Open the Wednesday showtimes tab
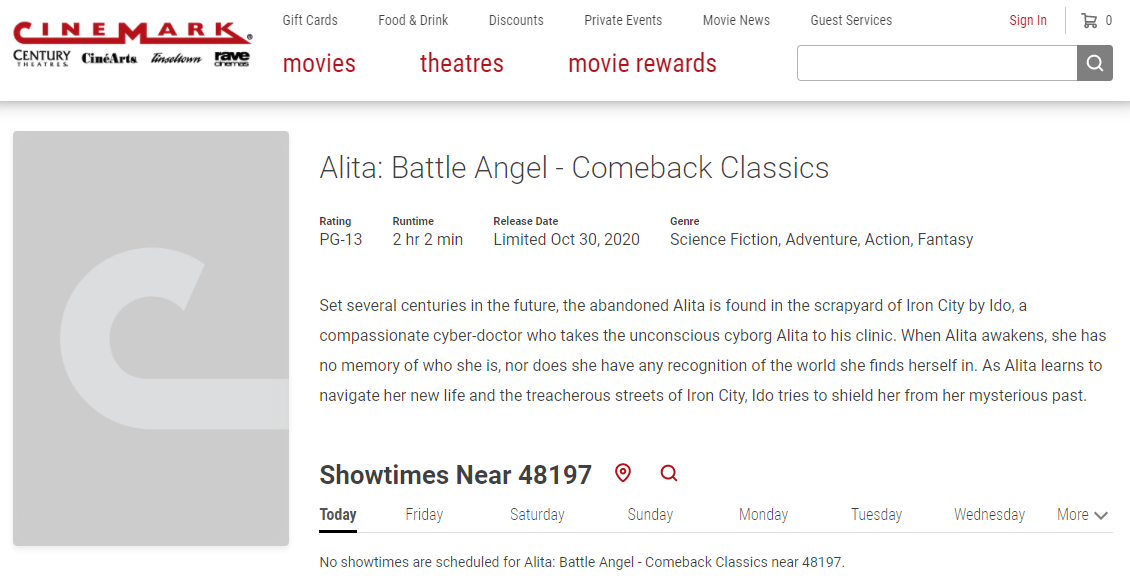This screenshot has height=584, width=1130. [x=989, y=515]
